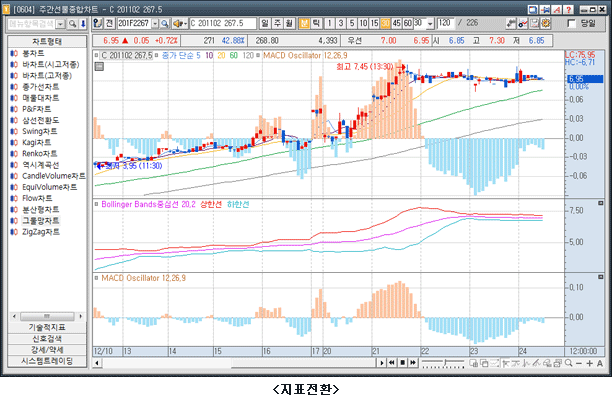The width and height of the screenshot is (612, 397).
Task: Open the menu search combo box dropdown
Action: tap(60, 24)
